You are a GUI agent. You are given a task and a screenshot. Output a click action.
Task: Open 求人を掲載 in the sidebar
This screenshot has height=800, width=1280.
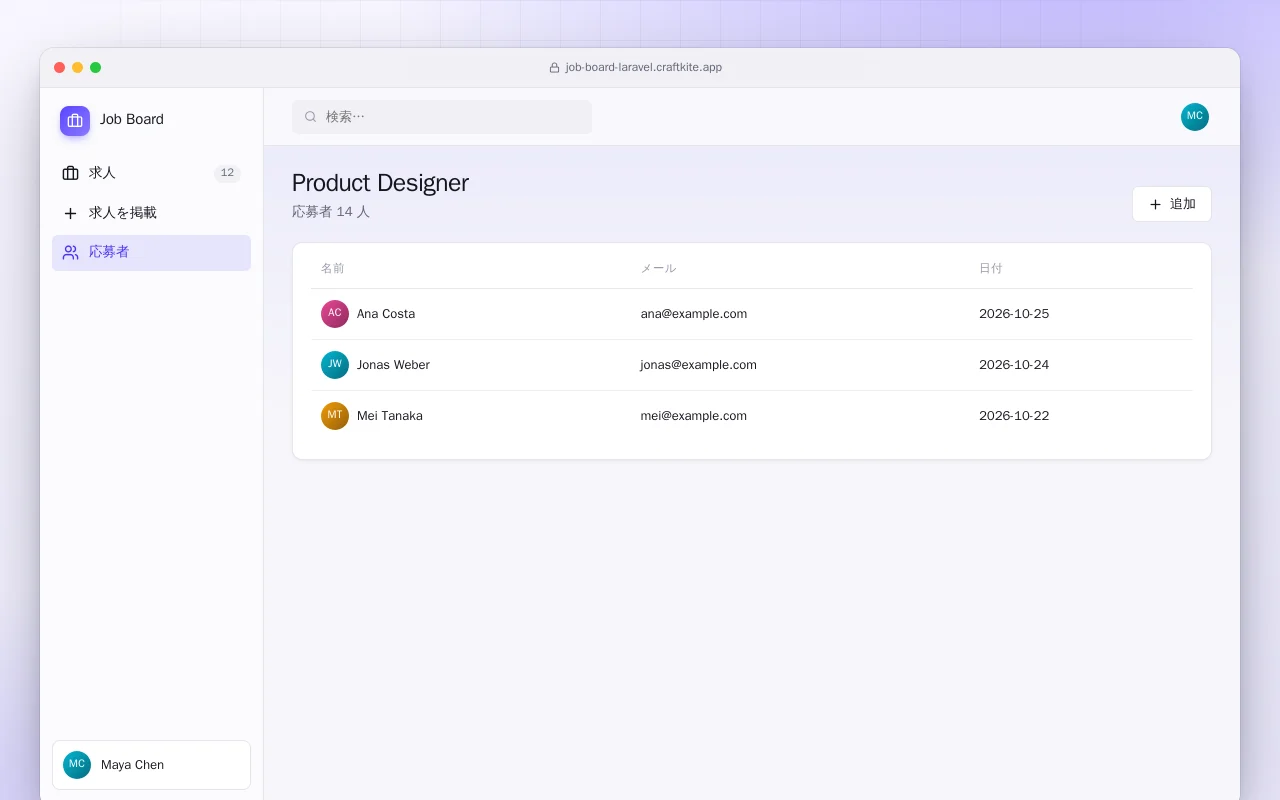pyautogui.click(x=151, y=213)
